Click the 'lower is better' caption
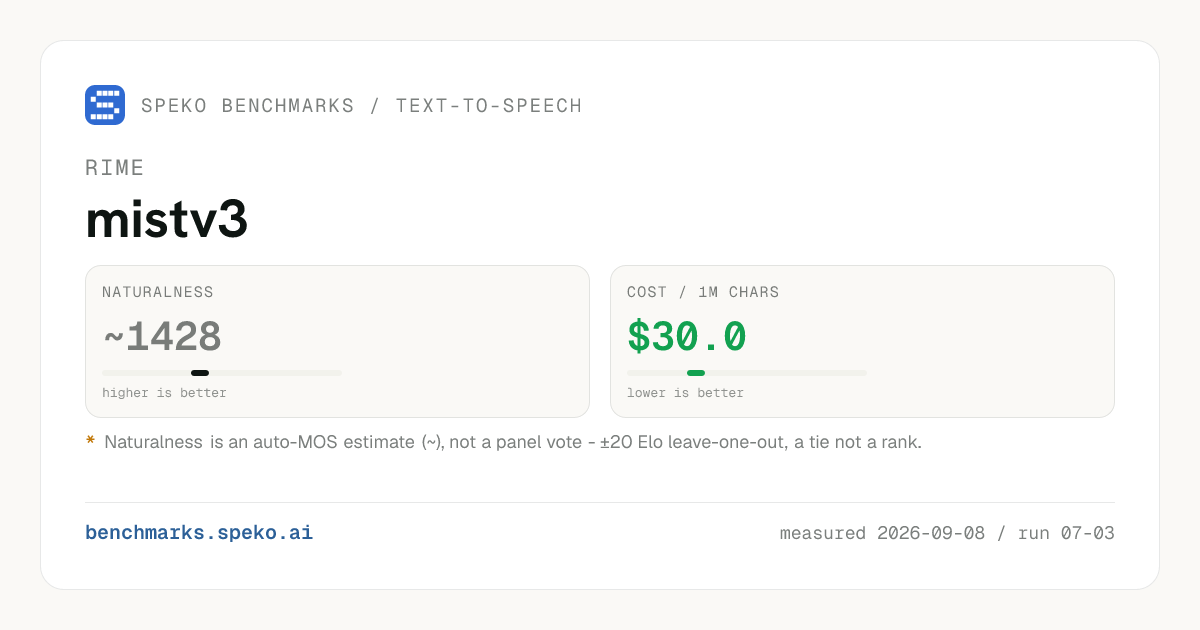This screenshot has height=630, width=1200. (685, 393)
